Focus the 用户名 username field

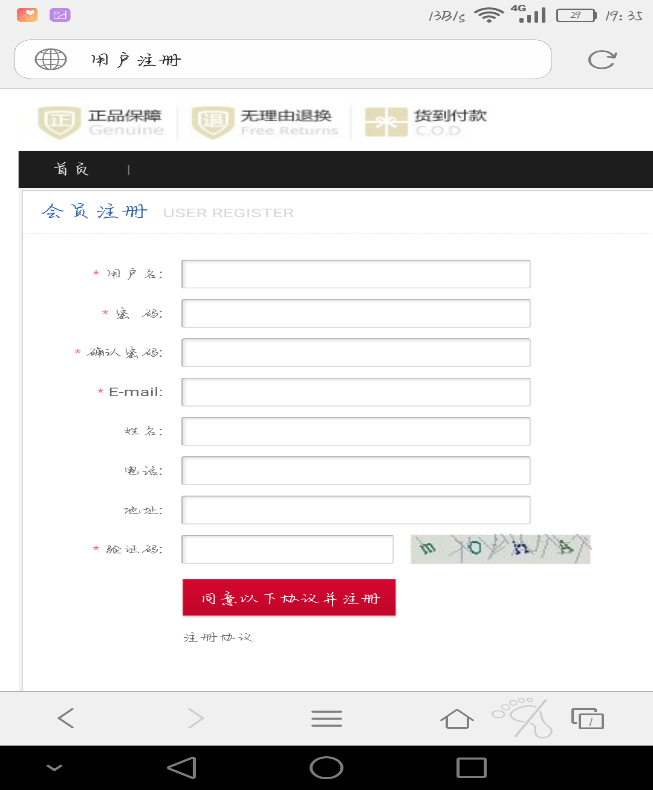(356, 274)
